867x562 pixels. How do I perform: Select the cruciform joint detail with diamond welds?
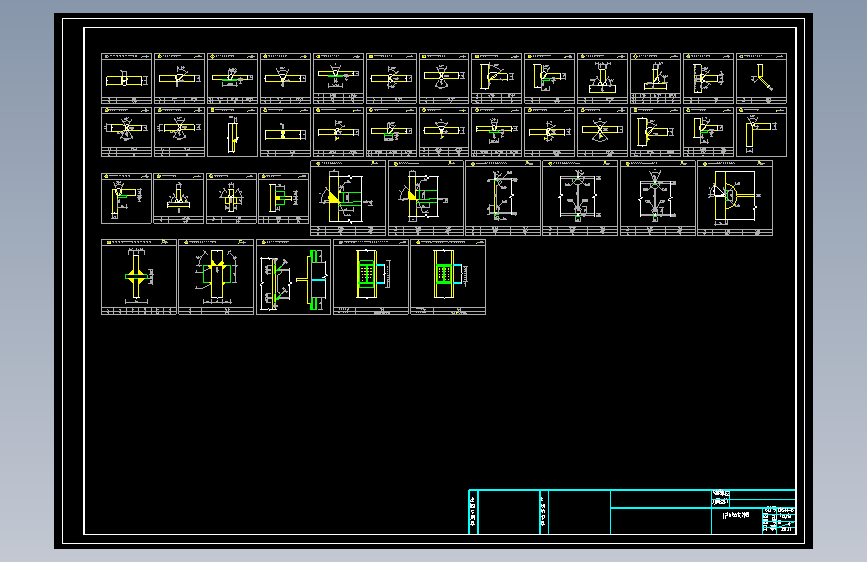139,277
